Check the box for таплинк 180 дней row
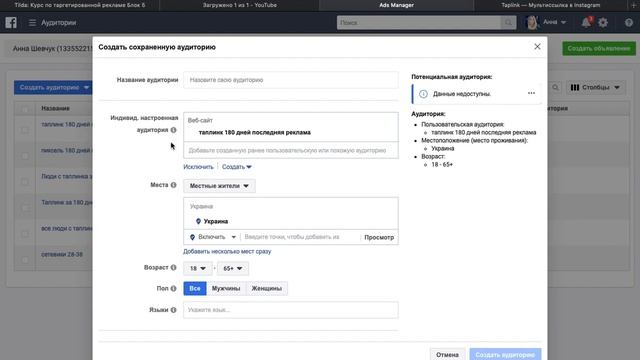This screenshot has width=640, height=360. coord(25,130)
